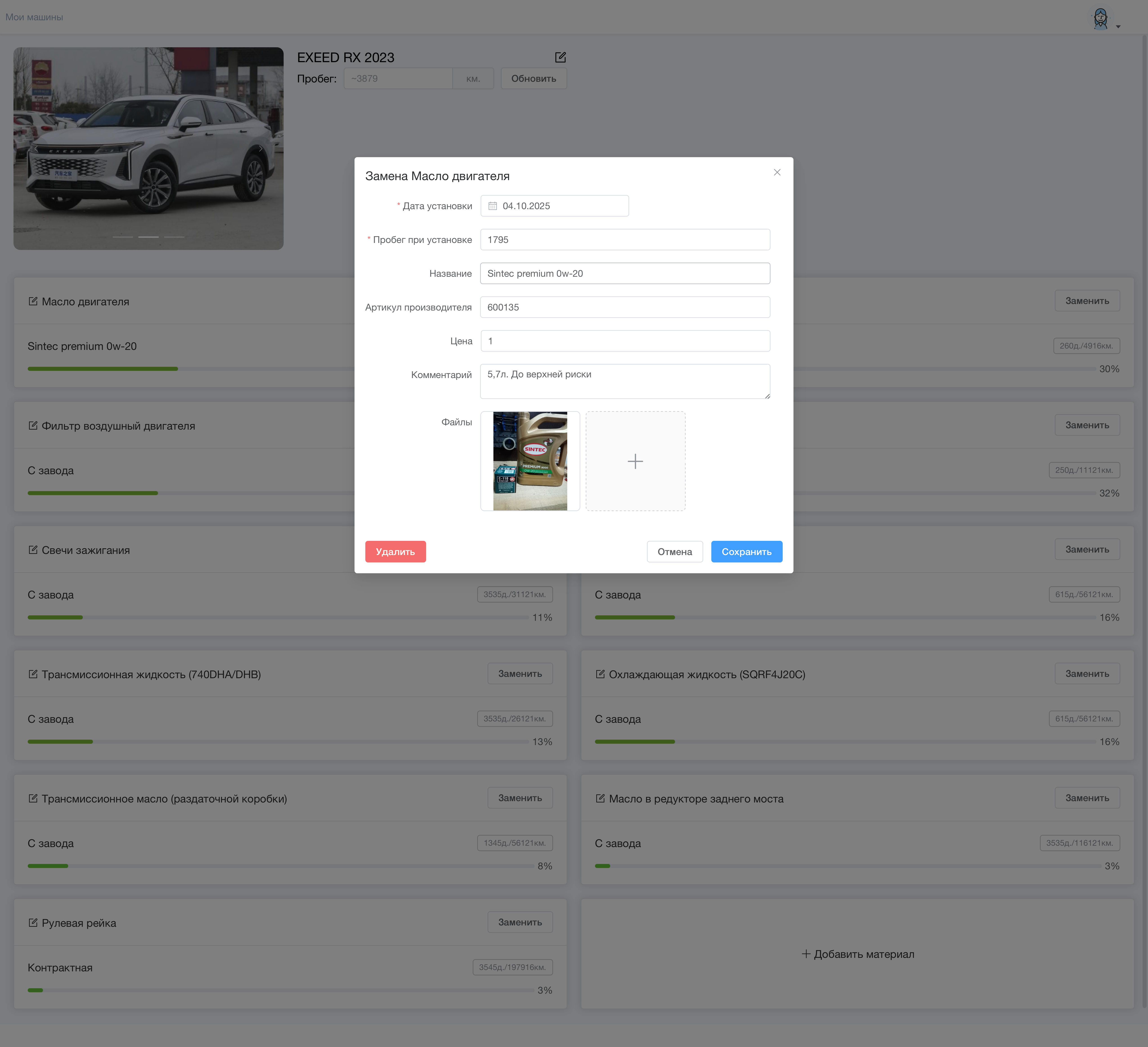Click the edit icon next to EXEED RX 2023
1148x1047 pixels.
[x=560, y=58]
